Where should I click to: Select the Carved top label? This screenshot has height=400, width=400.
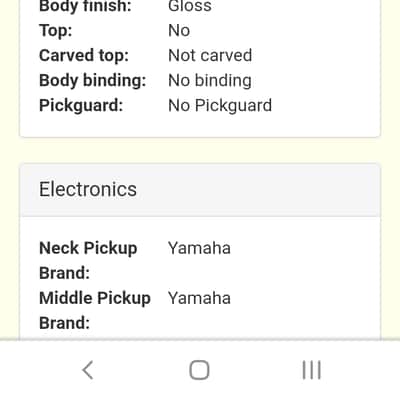(x=84, y=56)
